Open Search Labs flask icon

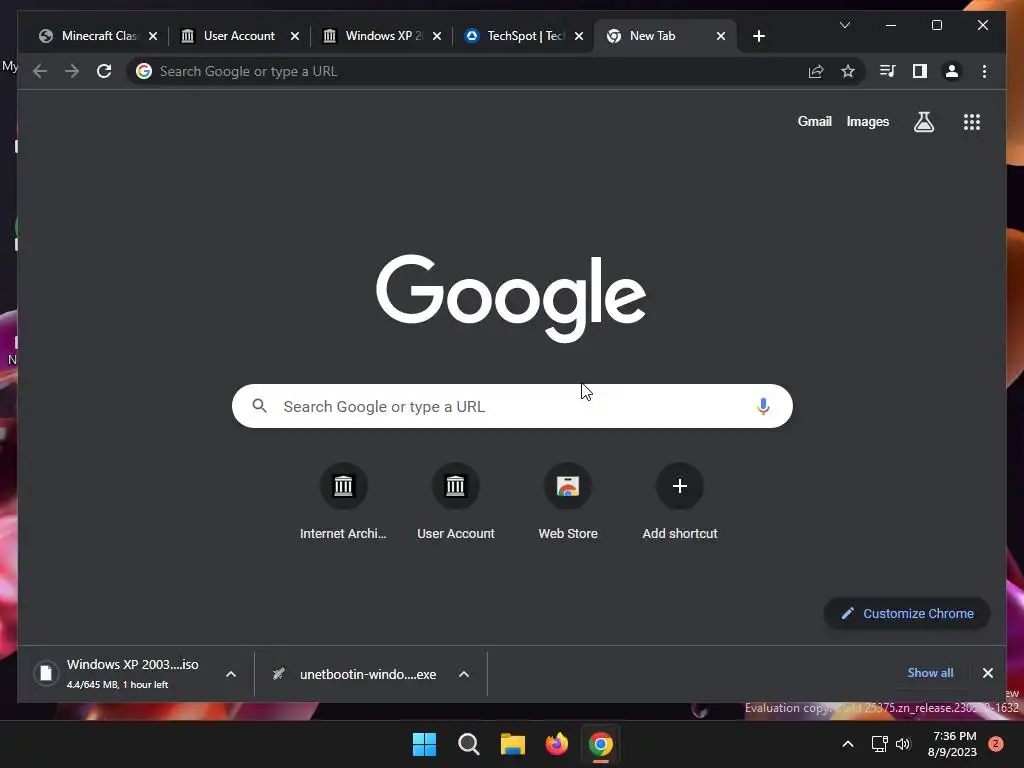pos(923,122)
